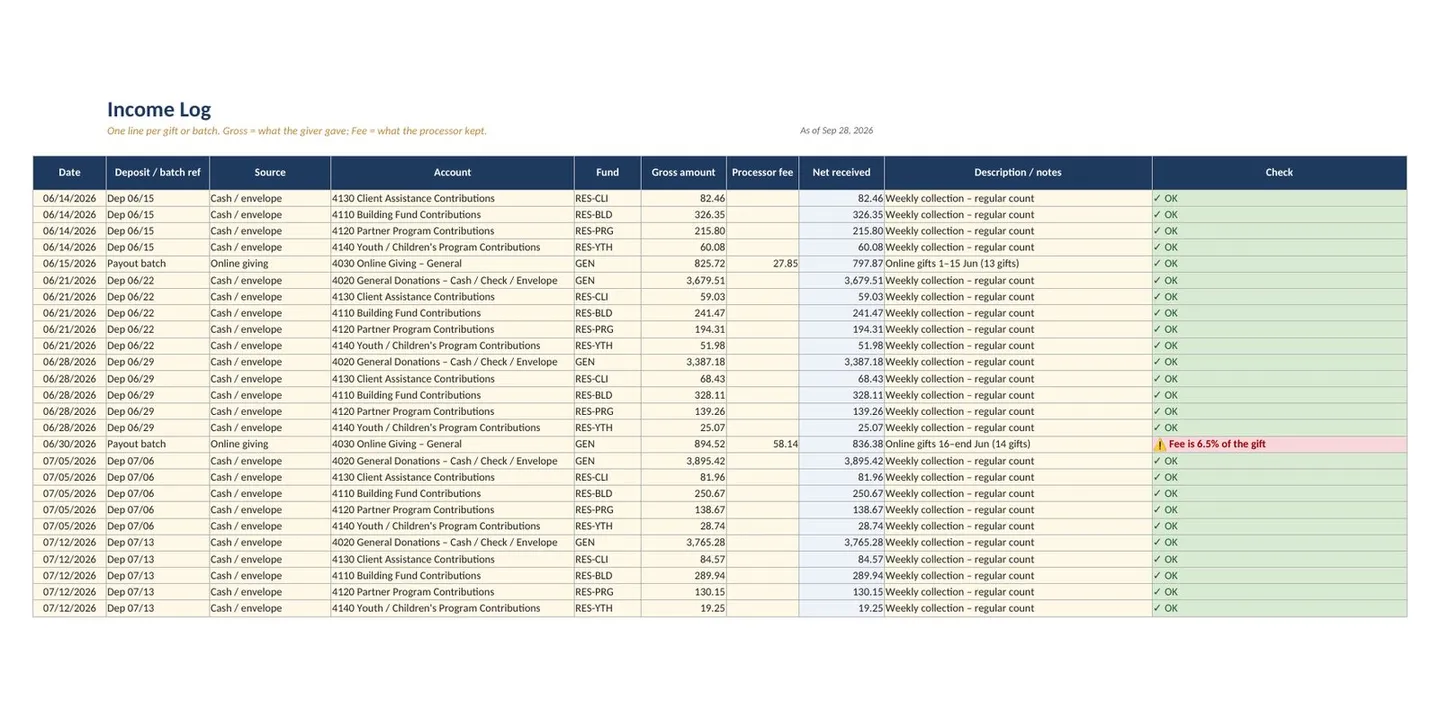
Task: Click net received cell 836.38
Action: (841, 444)
